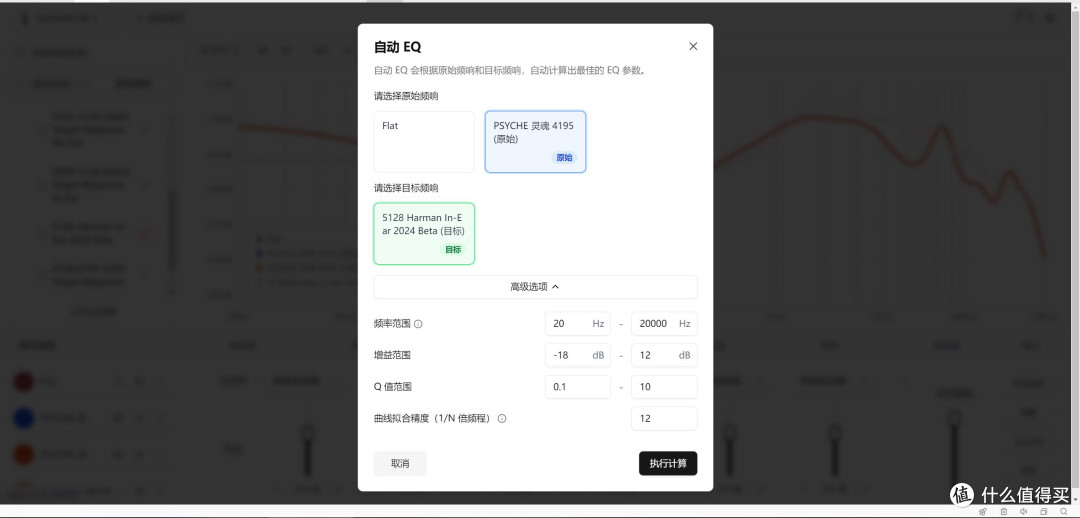Viewport: 1080px width, 518px height.
Task: Click the trash icon in the browser status bar
Action: [1004, 512]
